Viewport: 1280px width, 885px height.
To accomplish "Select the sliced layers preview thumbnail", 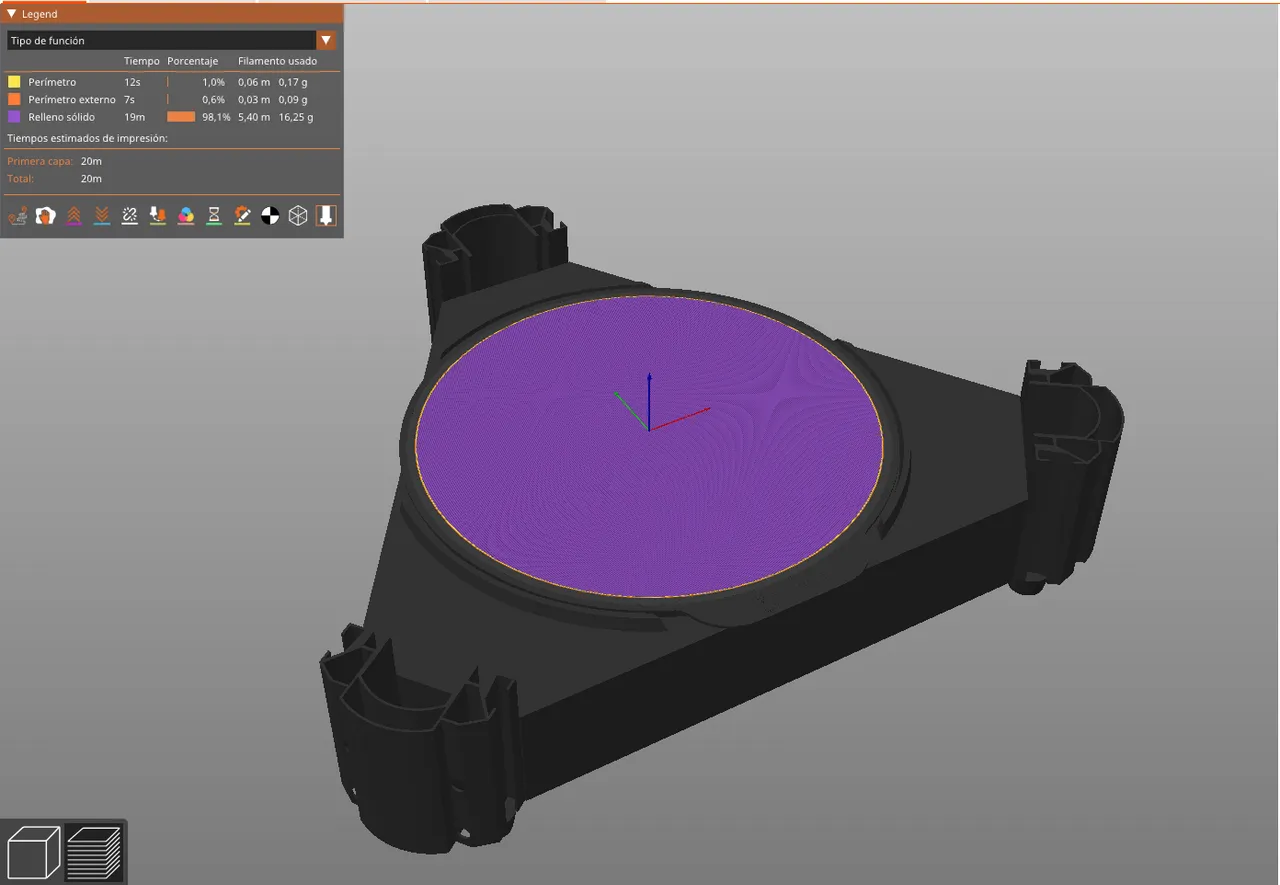I will [x=95, y=850].
